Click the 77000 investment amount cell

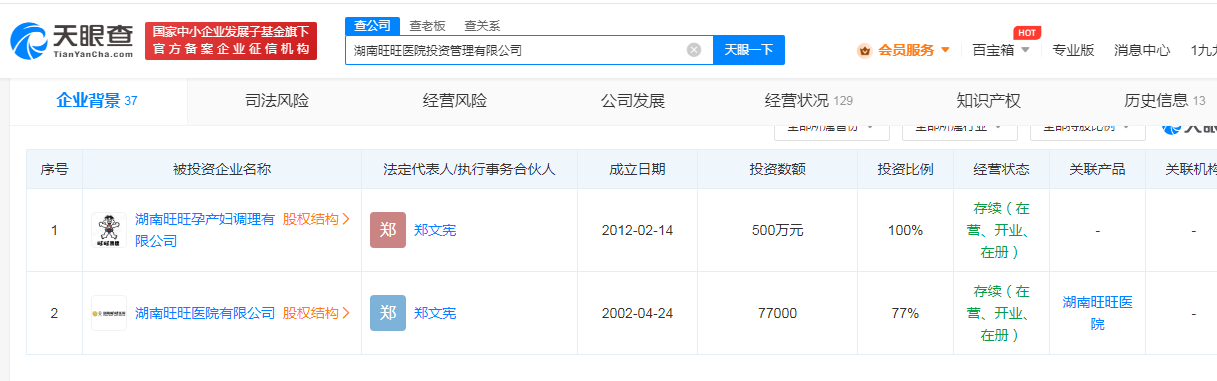click(777, 313)
